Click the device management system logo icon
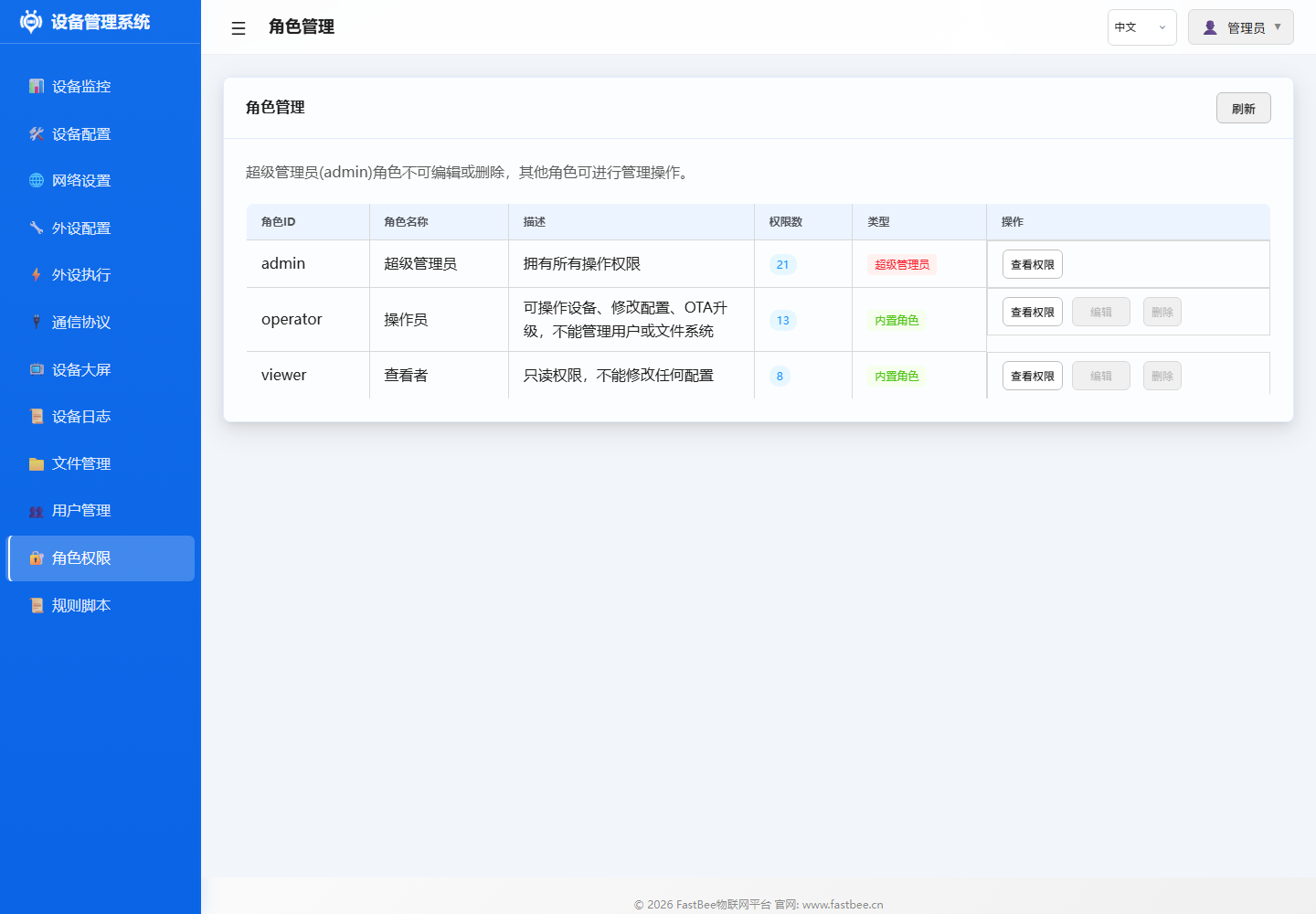This screenshot has height=914, width=1316. pyautogui.click(x=31, y=22)
